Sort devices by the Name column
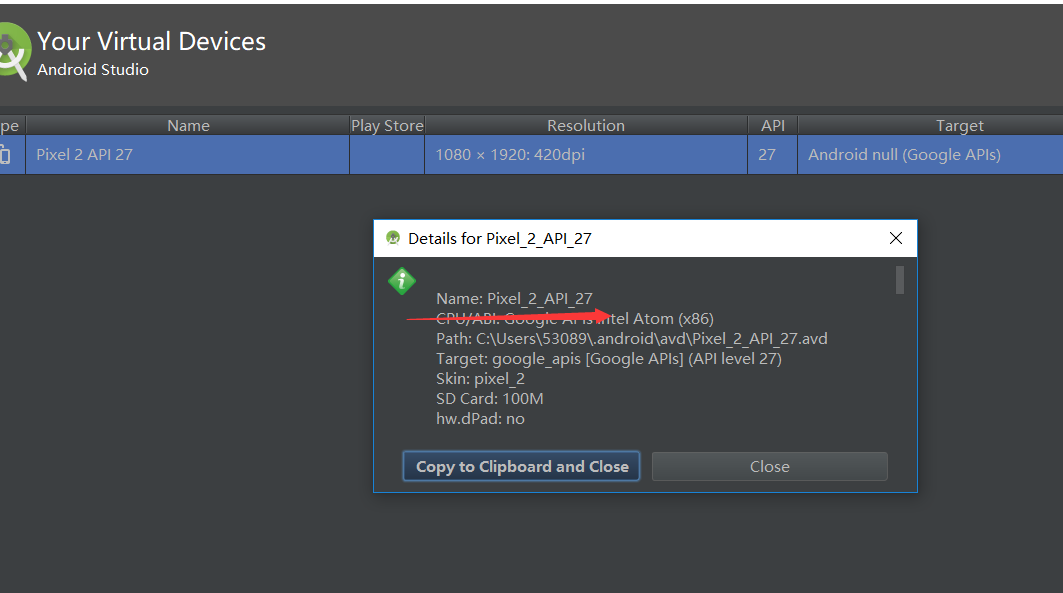This screenshot has height=593, width=1063. [x=188, y=125]
